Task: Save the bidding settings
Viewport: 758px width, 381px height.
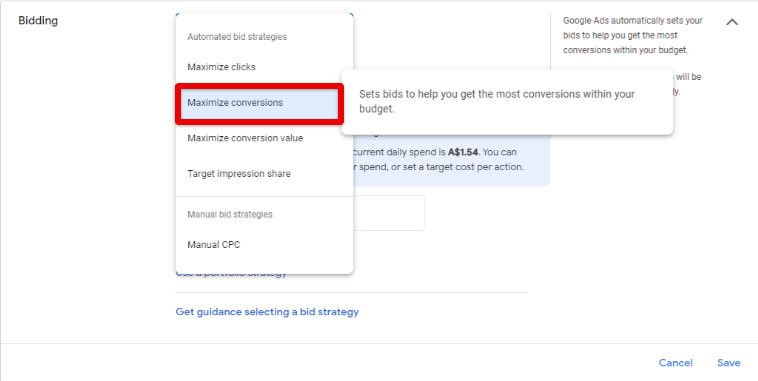Action: coord(729,363)
